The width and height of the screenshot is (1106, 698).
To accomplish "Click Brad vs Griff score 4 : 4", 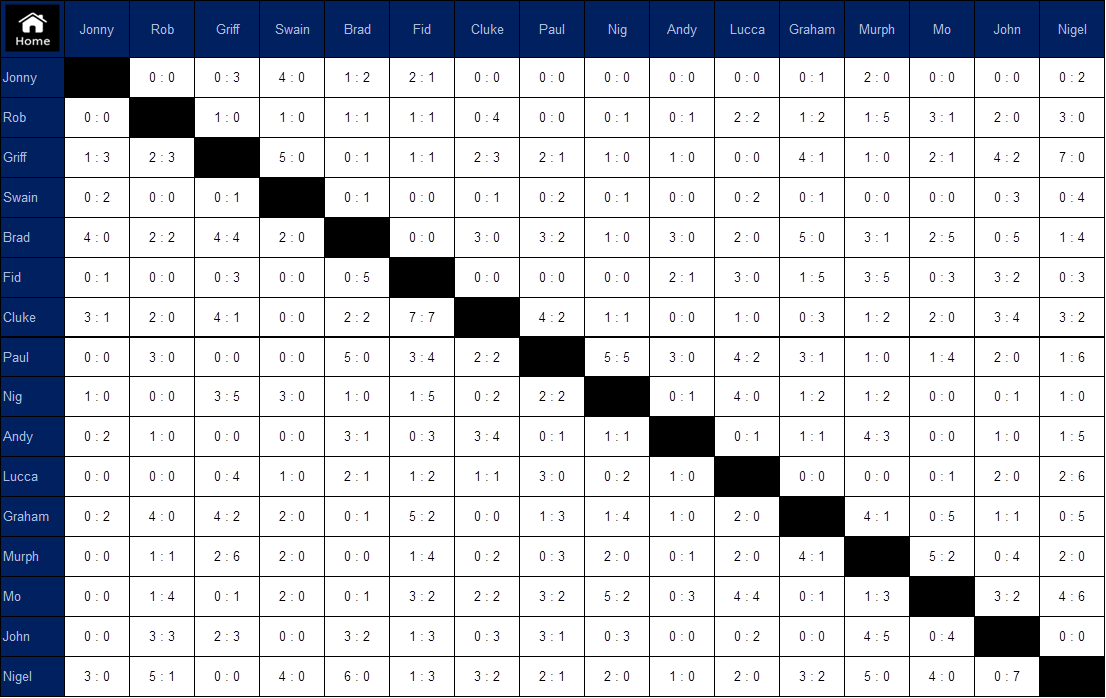I will click(227, 238).
